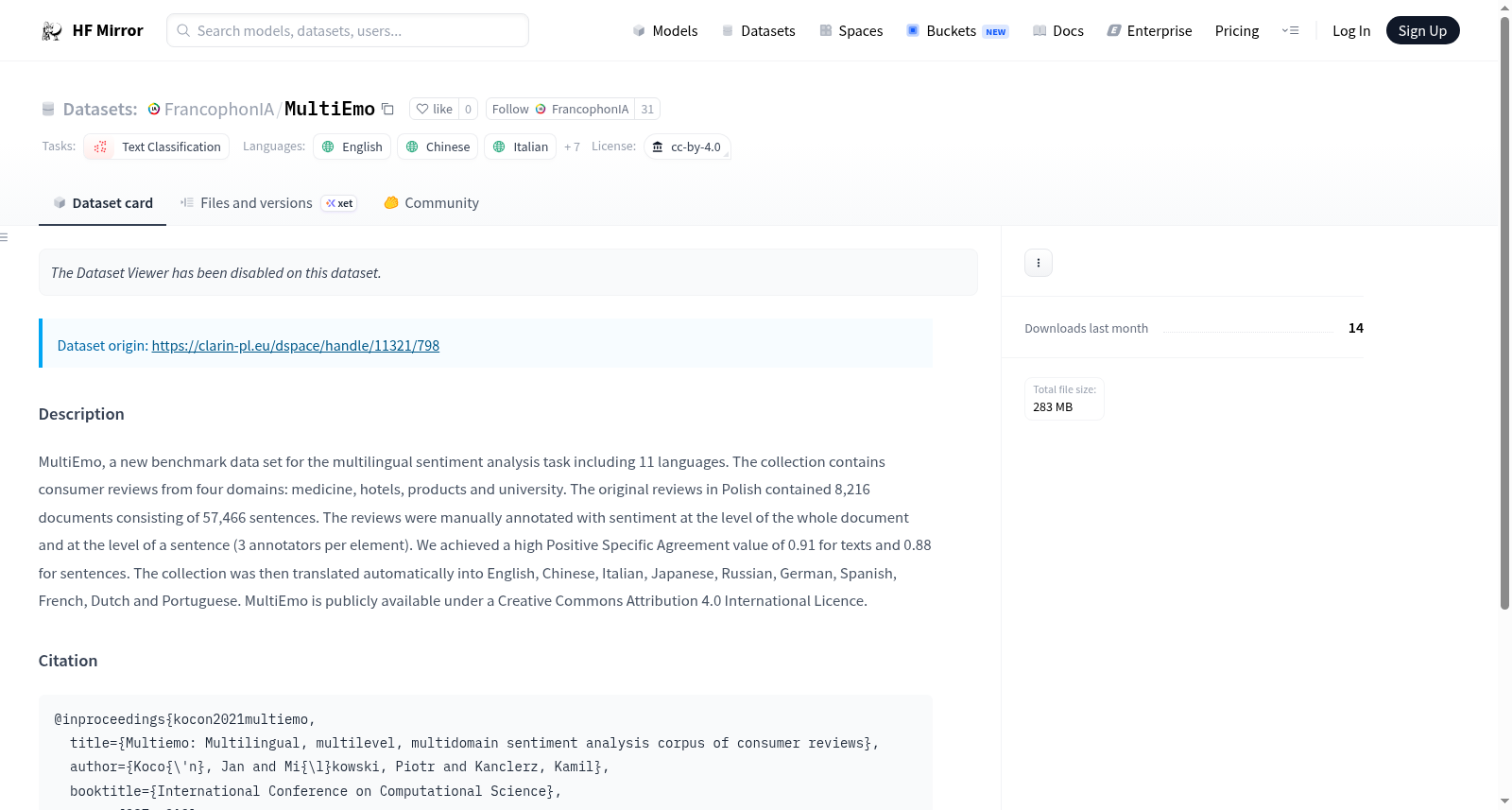
Task: Click the 'Datasets:' breadcrumb label
Action: pyautogui.click(x=100, y=109)
